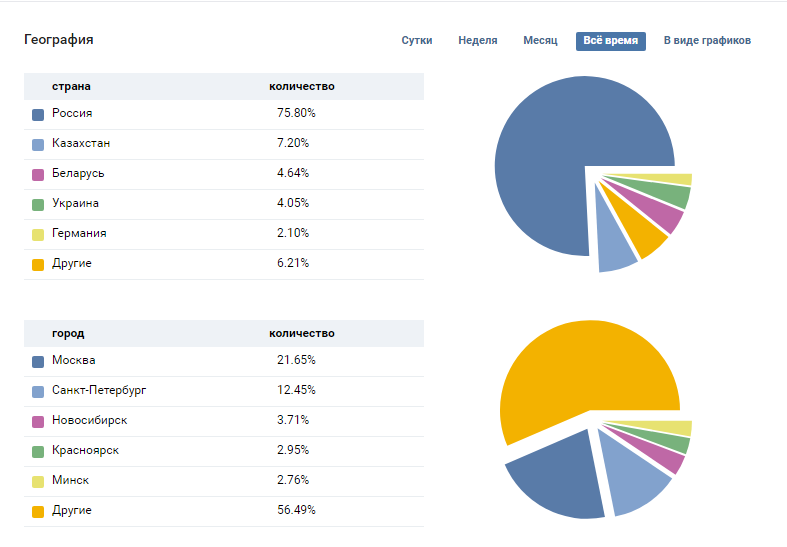This screenshot has height=547, width=787.
Task: Click the Казахстан light blue swatch
Action: (38, 145)
